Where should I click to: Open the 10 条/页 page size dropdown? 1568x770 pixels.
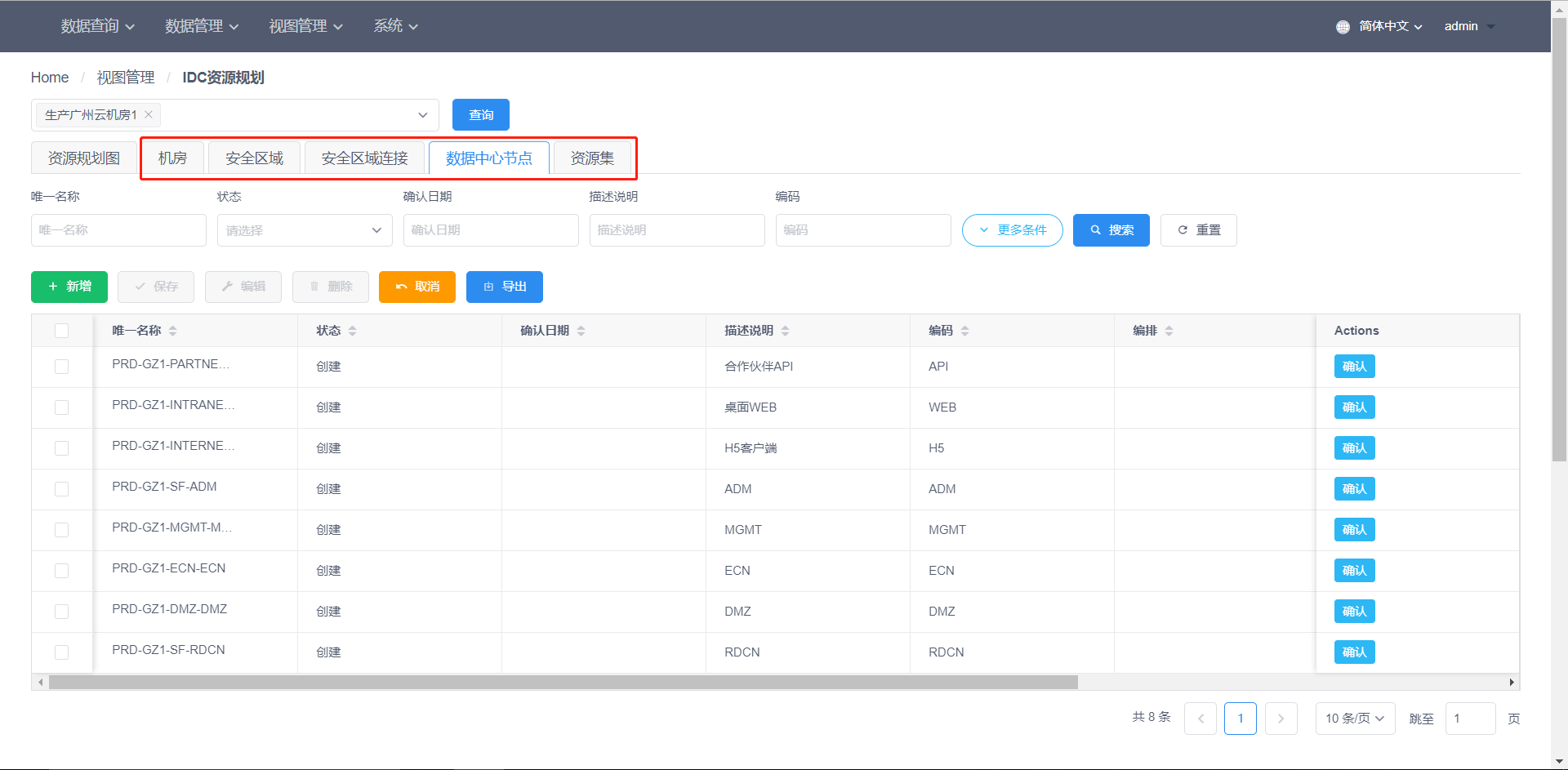pyautogui.click(x=1355, y=719)
